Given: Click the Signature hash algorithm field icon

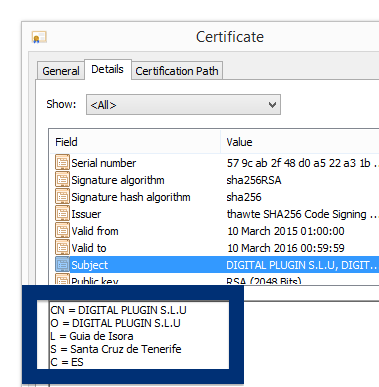Looking at the screenshot, I should pyautogui.click(x=62, y=197).
